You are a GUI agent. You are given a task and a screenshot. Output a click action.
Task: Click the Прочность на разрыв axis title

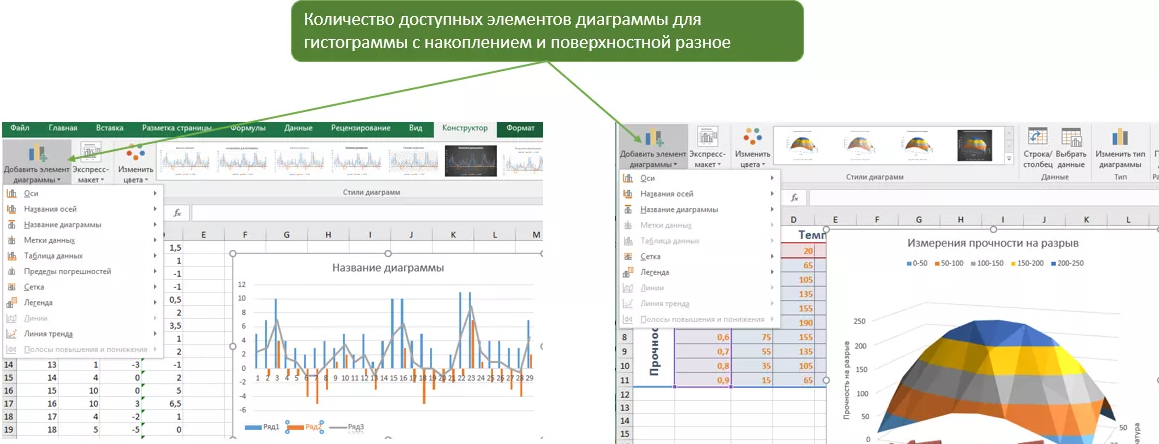[x=847, y=380]
